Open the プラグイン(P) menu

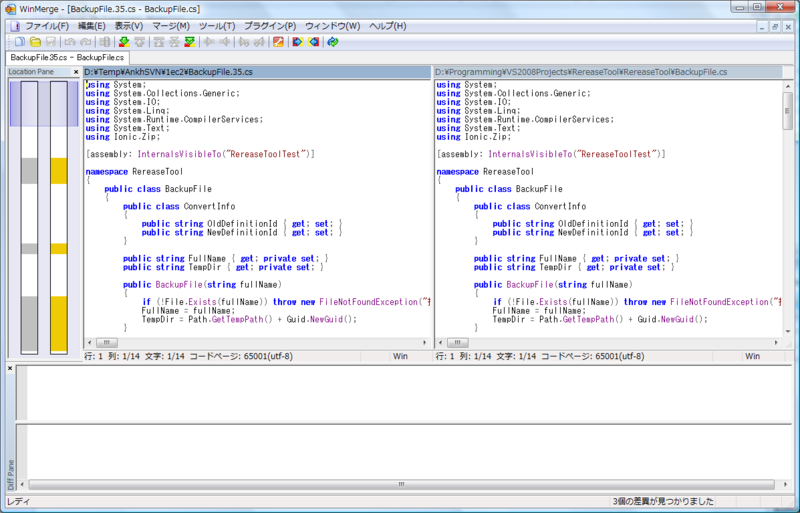(270, 26)
